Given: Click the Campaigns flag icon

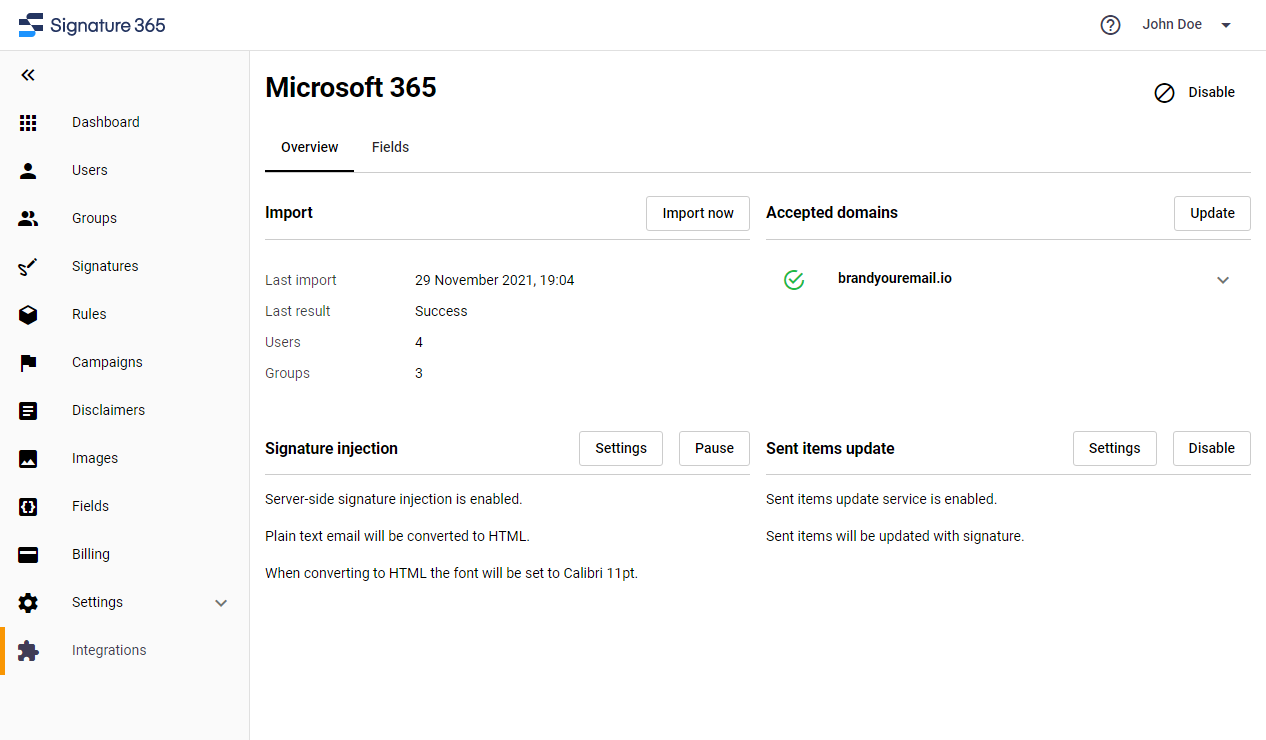Looking at the screenshot, I should pyautogui.click(x=28, y=362).
